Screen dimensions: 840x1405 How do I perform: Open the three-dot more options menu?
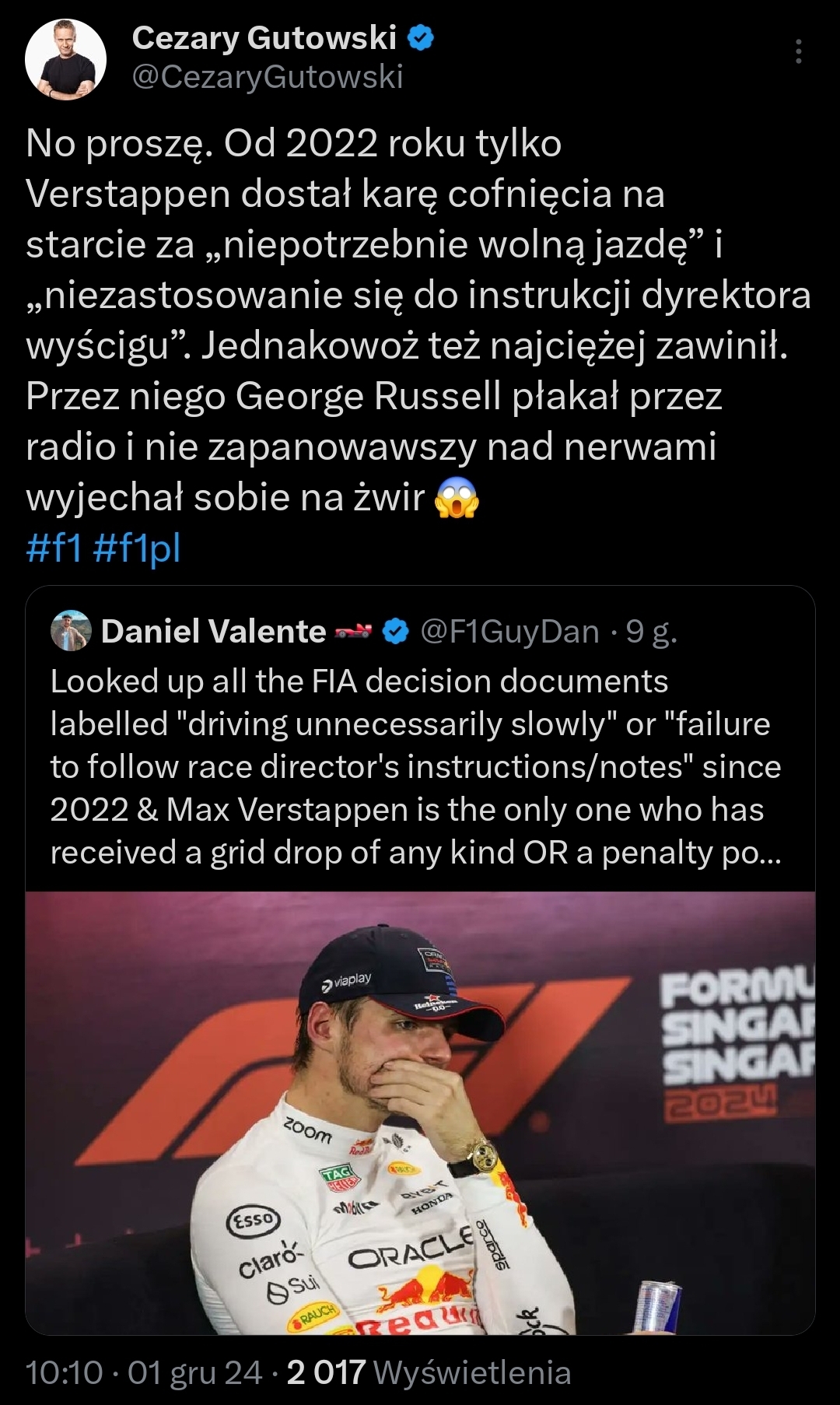(798, 51)
